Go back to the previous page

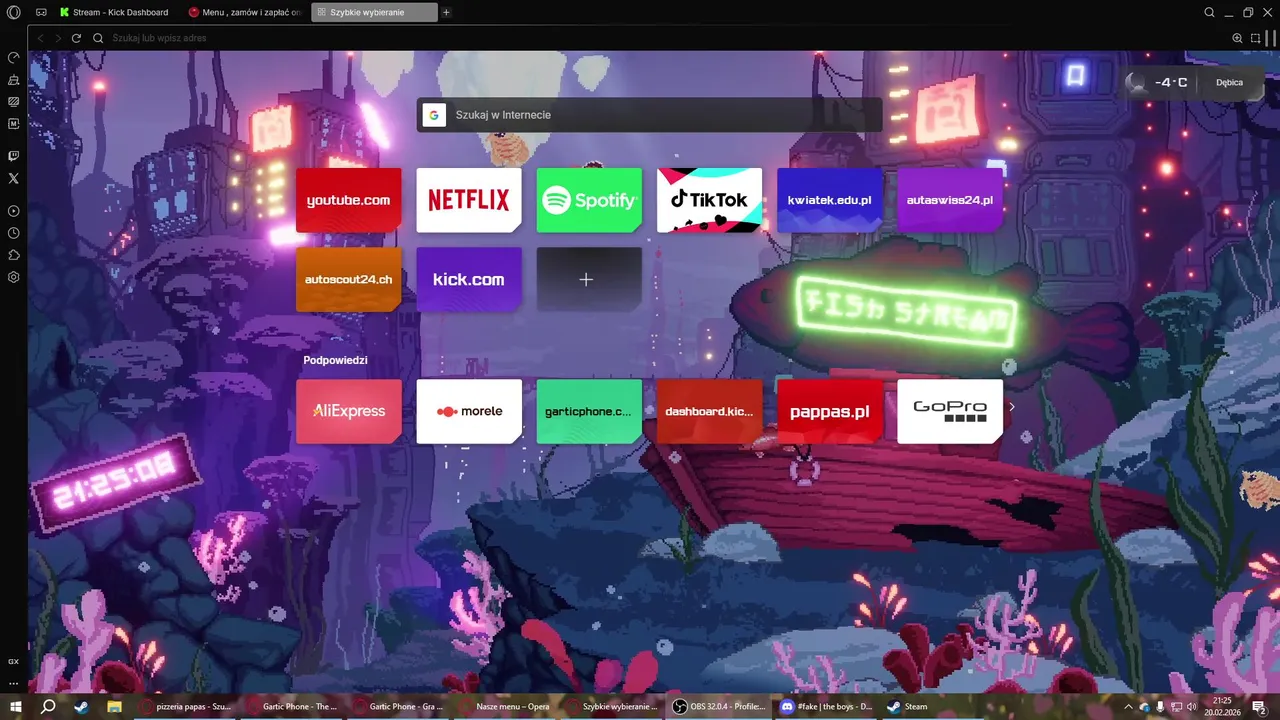(40, 38)
